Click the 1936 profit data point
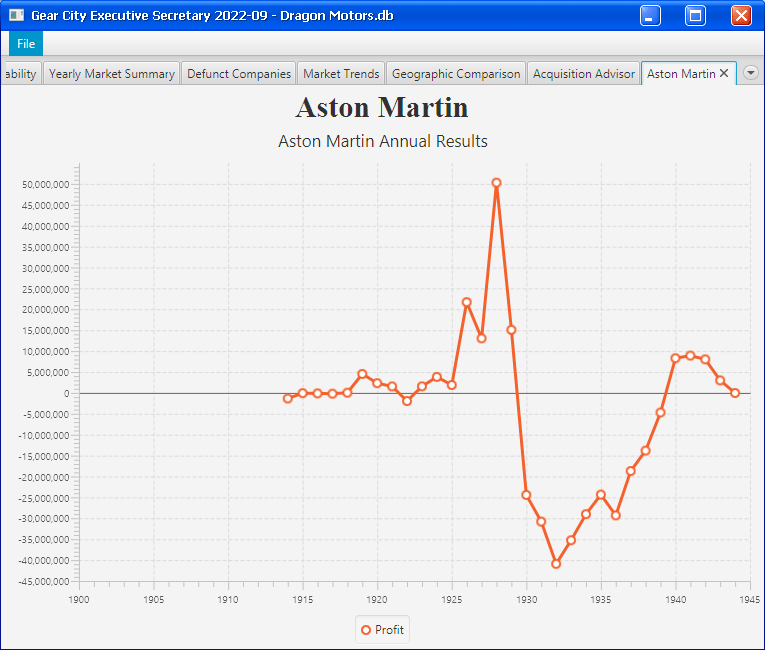765x650 pixels. click(x=616, y=515)
